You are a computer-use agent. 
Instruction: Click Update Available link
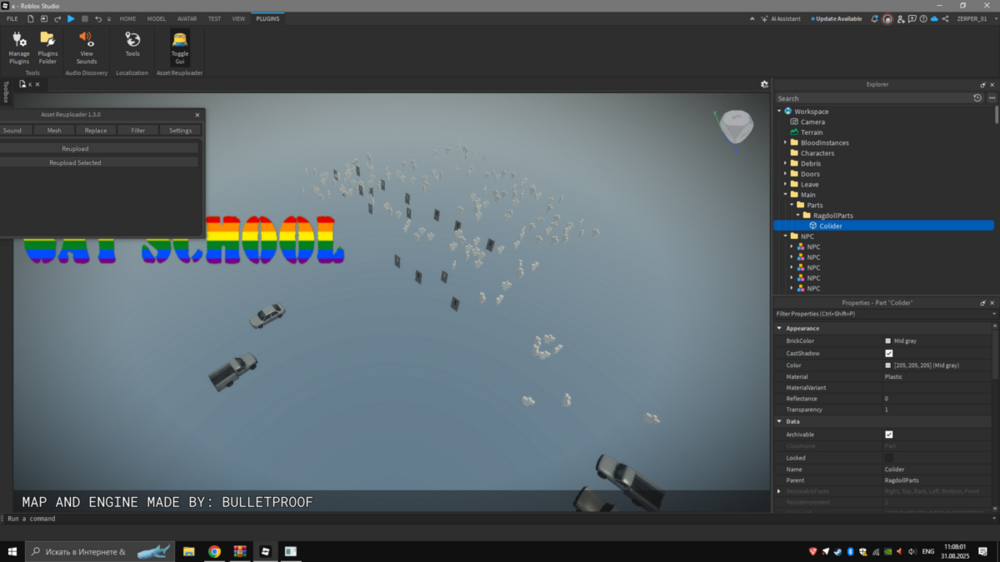coord(836,19)
